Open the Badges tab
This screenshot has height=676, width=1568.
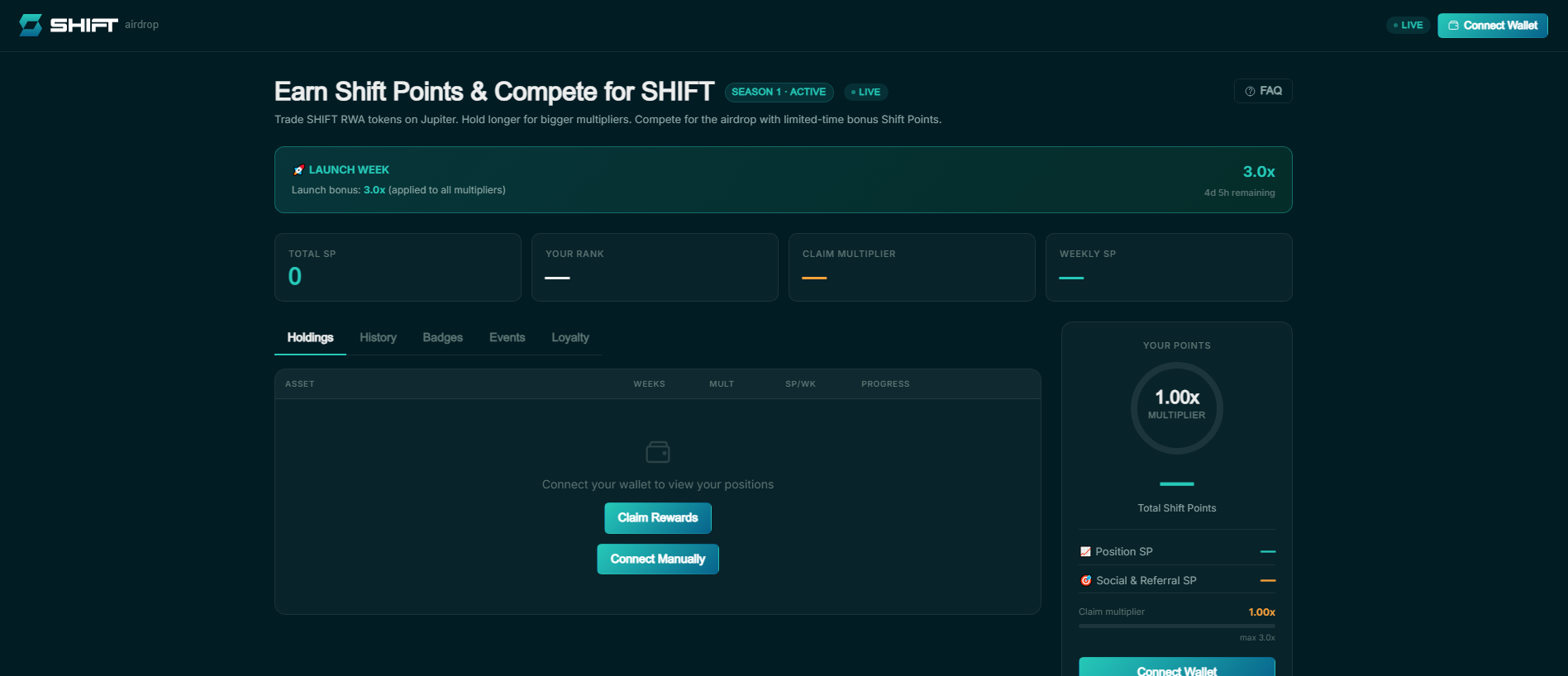pyautogui.click(x=442, y=338)
